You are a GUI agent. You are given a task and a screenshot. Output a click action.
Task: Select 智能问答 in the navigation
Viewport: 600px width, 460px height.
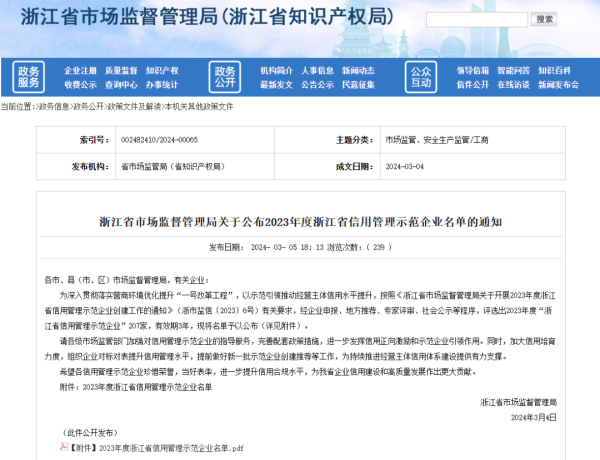click(x=514, y=71)
